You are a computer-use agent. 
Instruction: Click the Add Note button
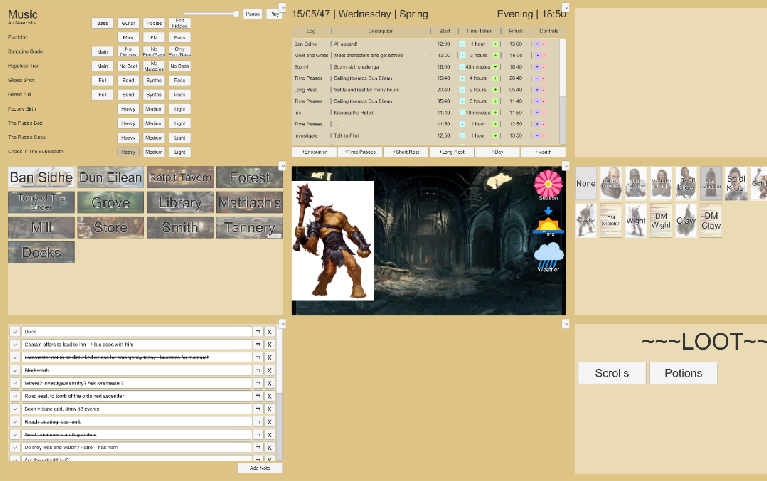pyautogui.click(x=260, y=468)
